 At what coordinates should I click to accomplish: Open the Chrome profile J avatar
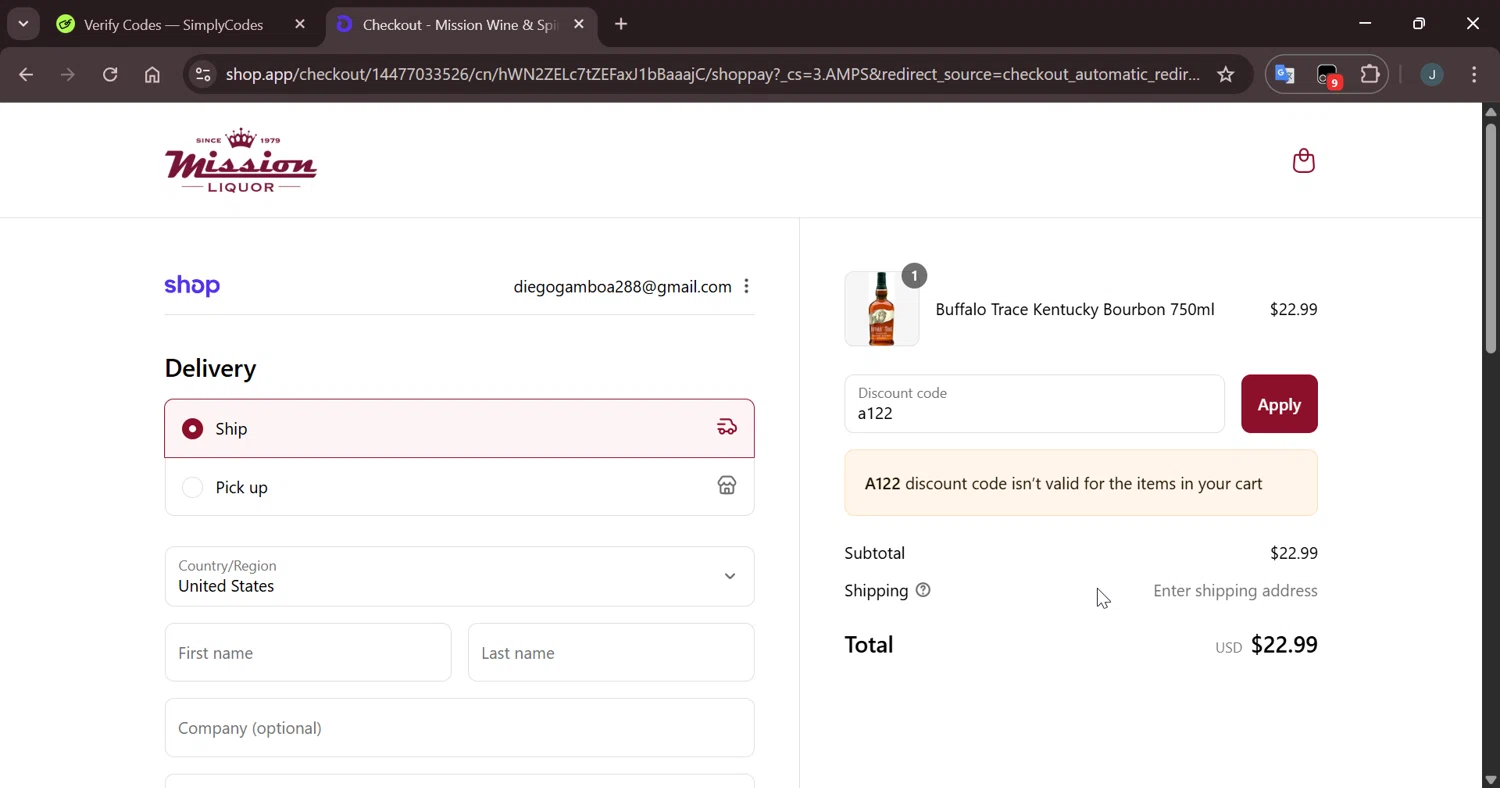point(1432,75)
